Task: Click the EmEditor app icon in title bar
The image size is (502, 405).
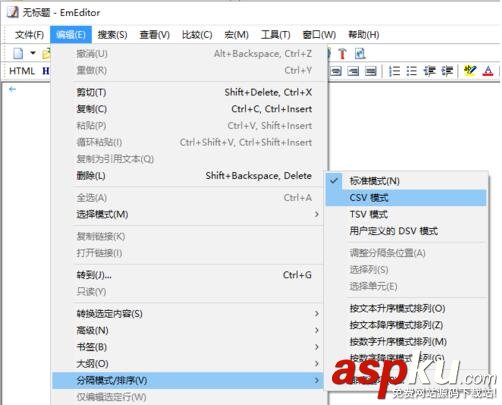Action: point(12,12)
